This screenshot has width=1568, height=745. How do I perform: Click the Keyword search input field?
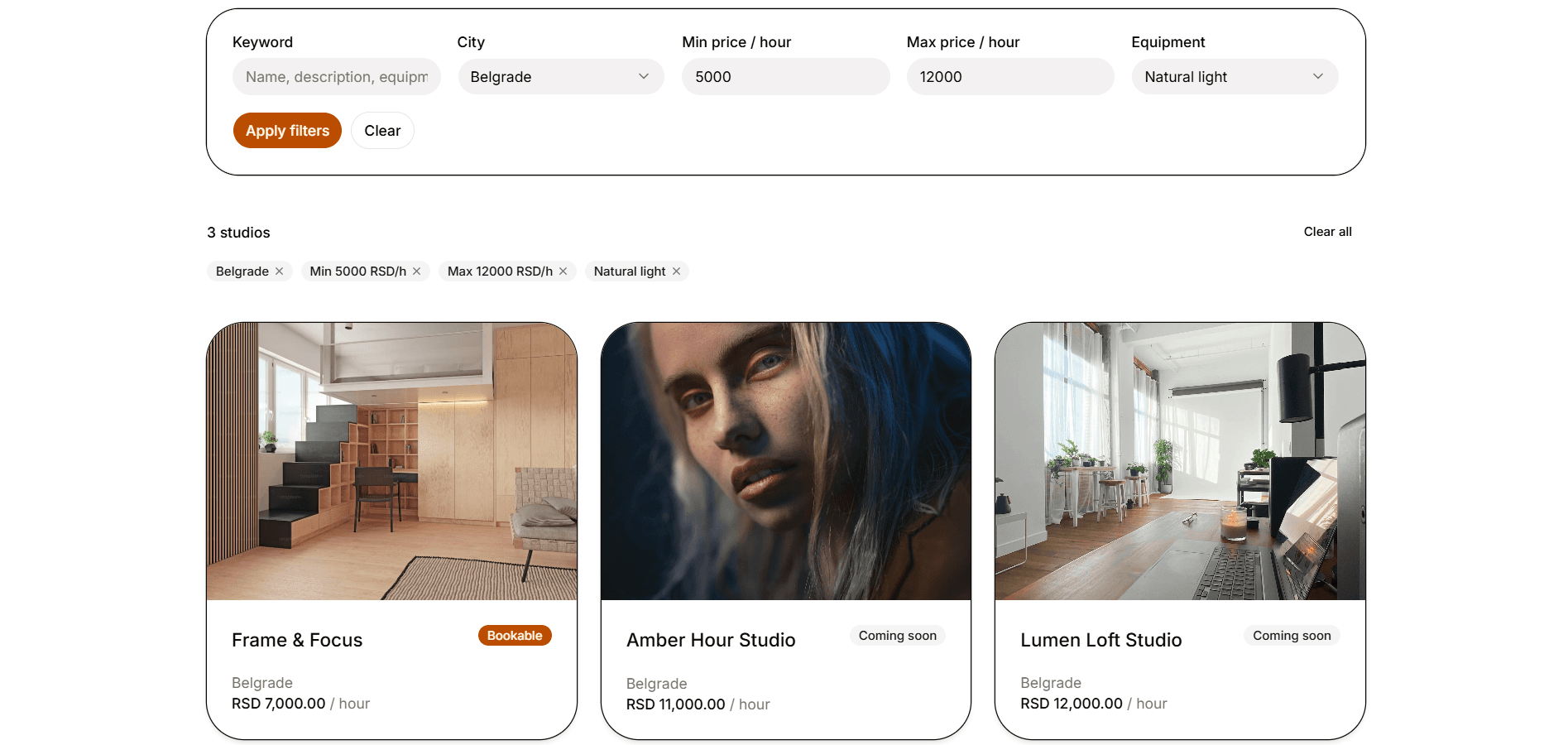pyautogui.click(x=336, y=77)
